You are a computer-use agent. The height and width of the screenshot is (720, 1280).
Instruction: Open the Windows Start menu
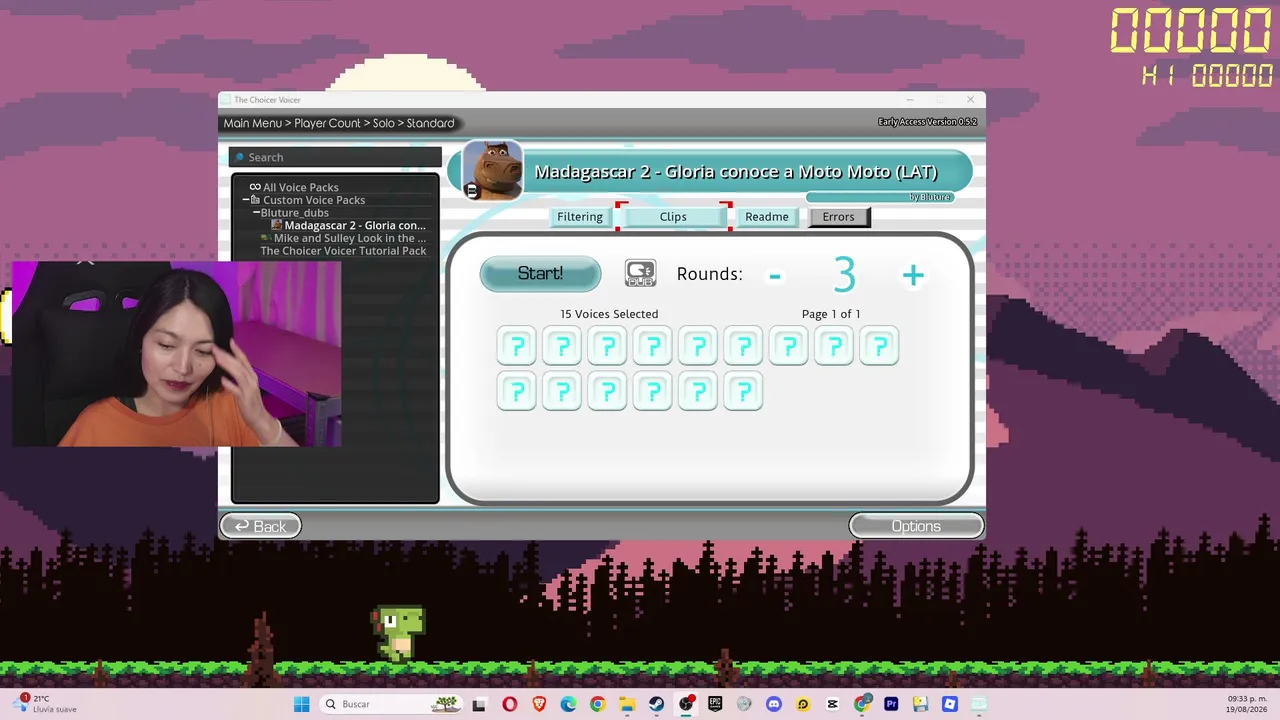(x=301, y=704)
